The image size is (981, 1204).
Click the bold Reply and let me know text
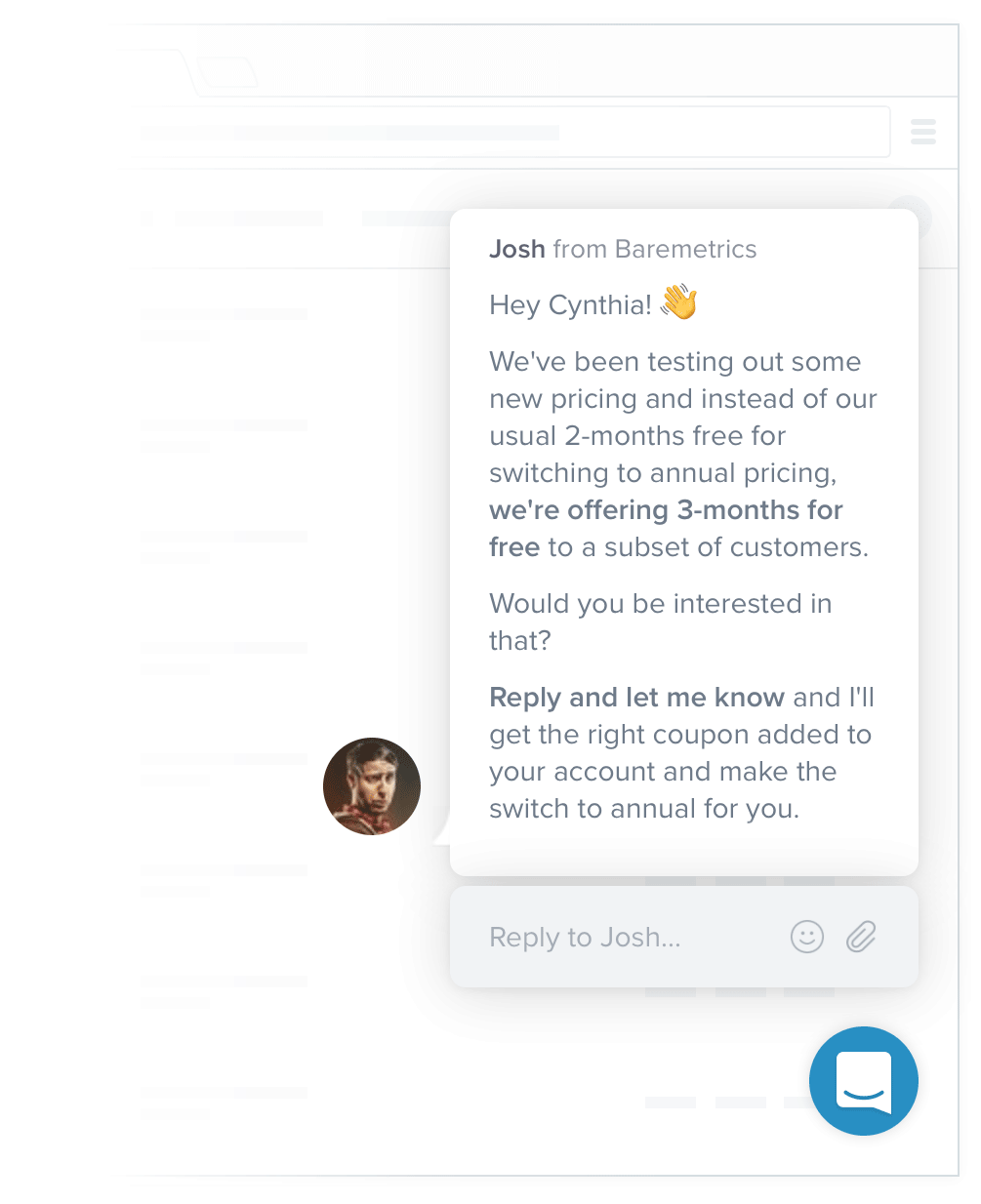pyautogui.click(x=636, y=697)
